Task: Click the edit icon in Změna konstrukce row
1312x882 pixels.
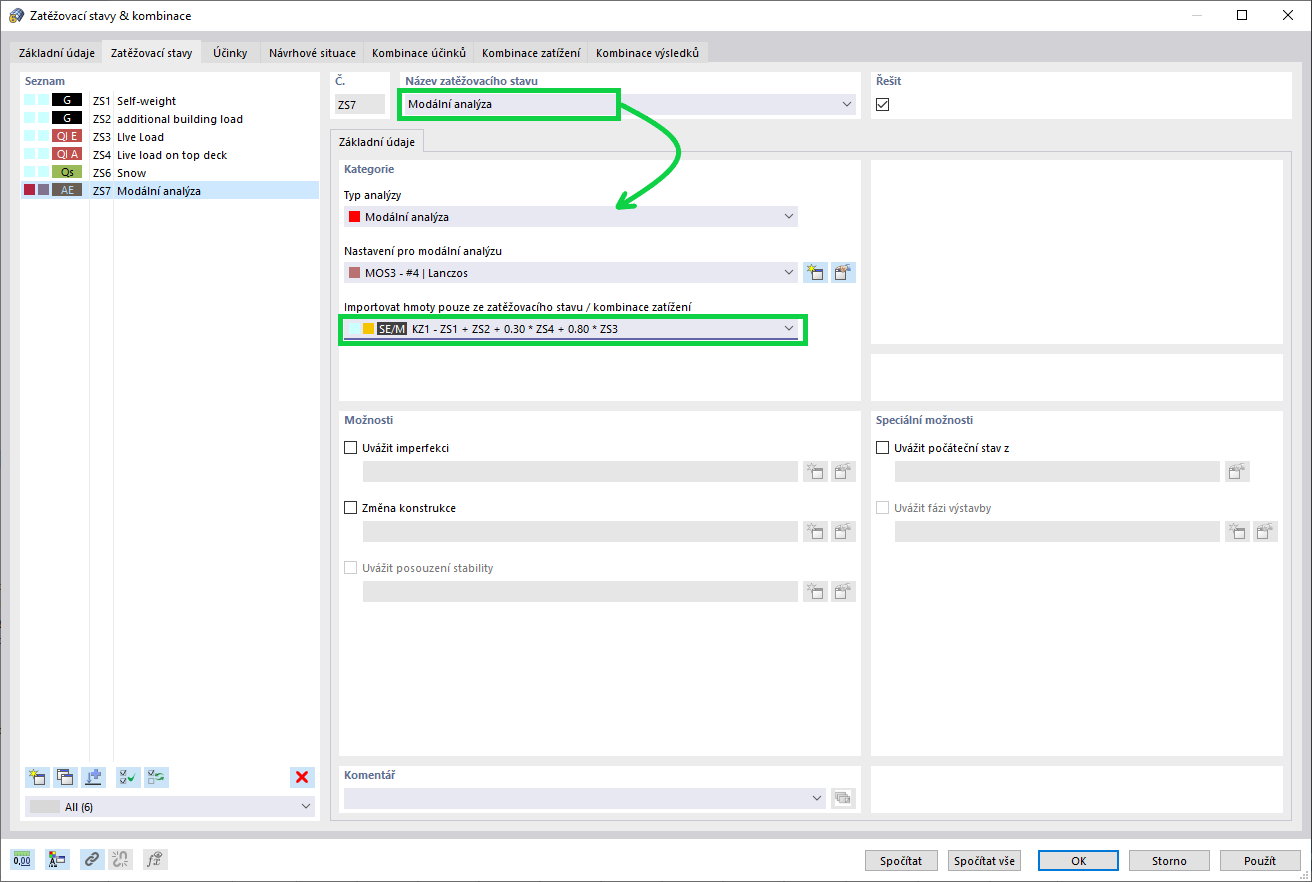Action: coord(844,532)
